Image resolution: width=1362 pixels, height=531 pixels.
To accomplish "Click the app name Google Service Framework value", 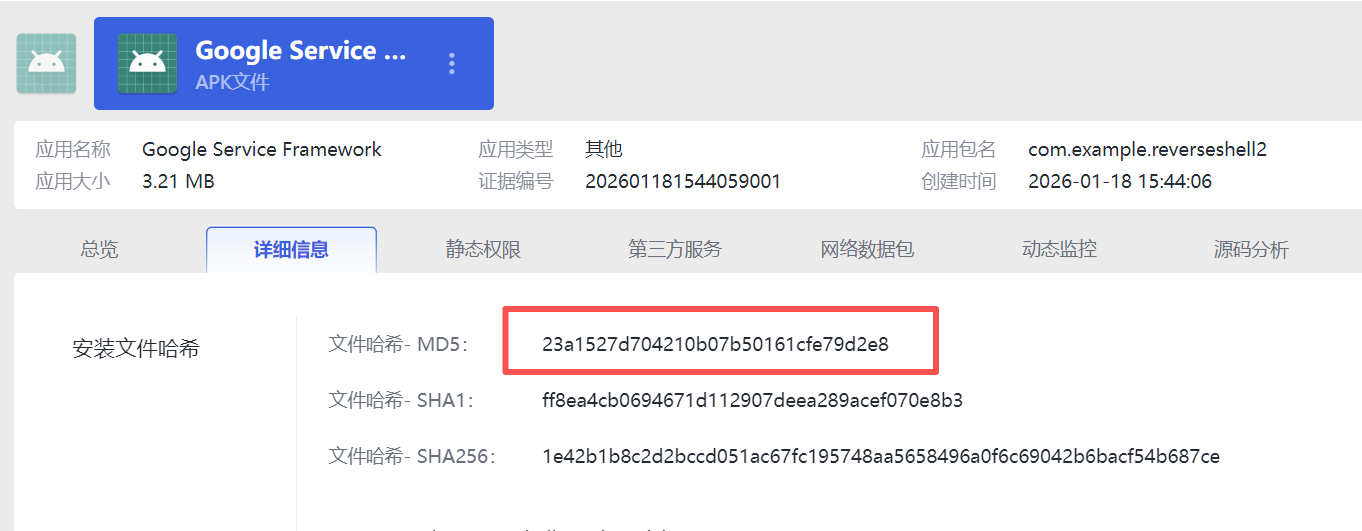I will pos(262,150).
